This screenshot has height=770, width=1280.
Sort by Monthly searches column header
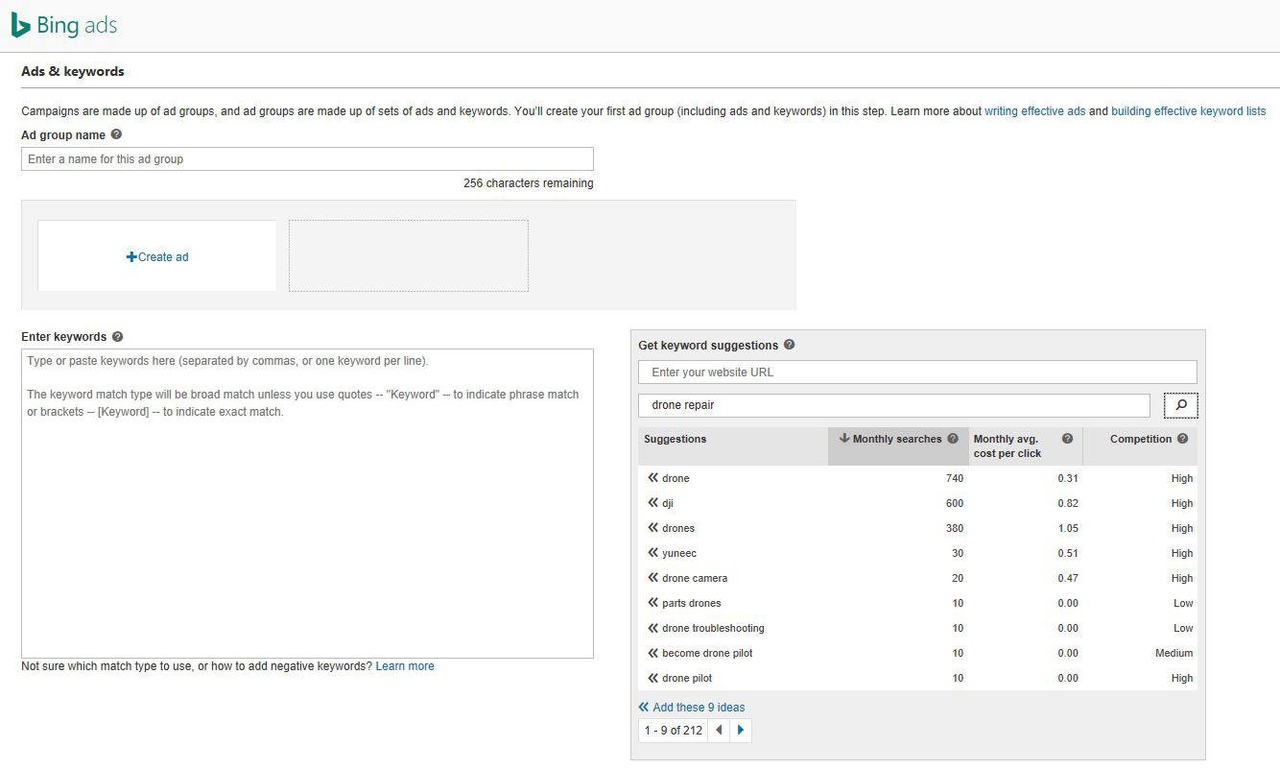coord(898,446)
